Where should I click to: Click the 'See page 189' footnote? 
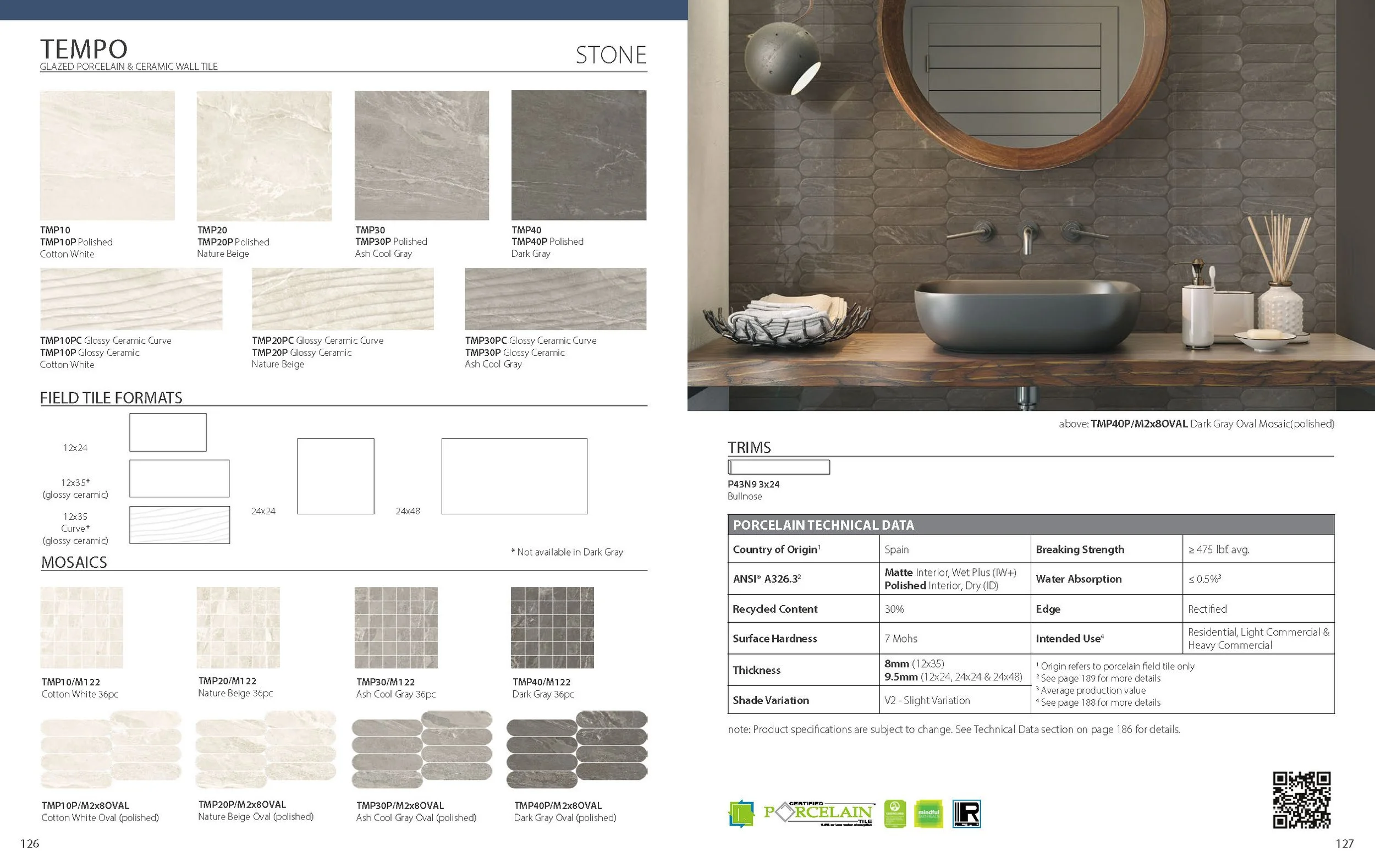[x=1100, y=678]
